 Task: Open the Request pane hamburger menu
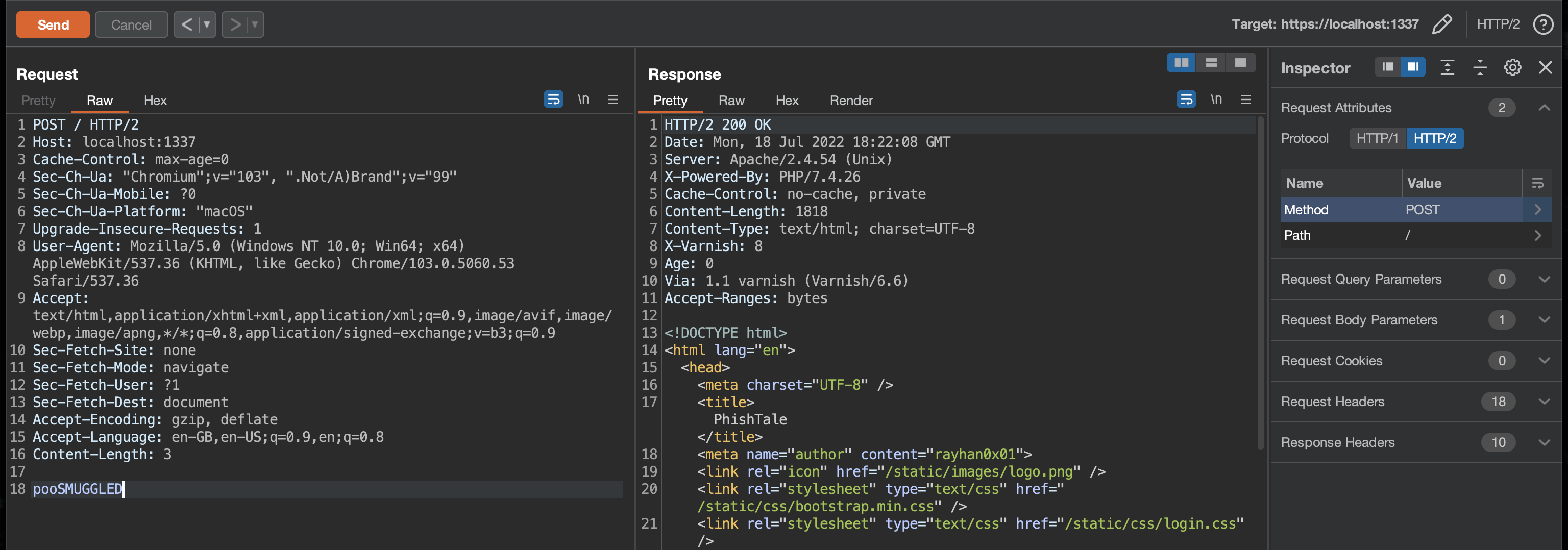[612, 99]
